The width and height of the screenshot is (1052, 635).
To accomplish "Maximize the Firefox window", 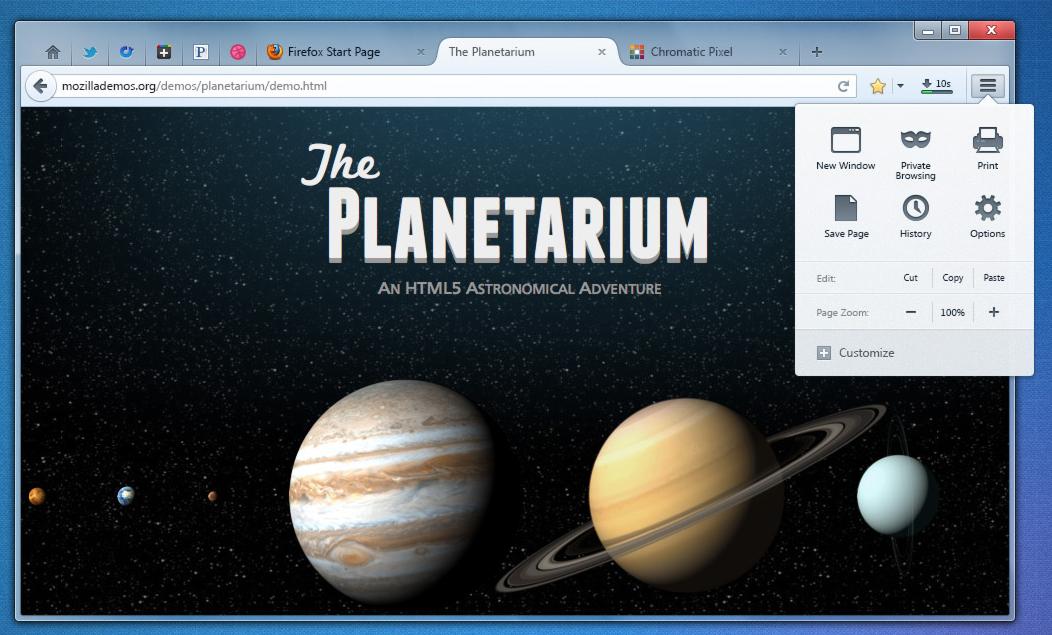I will (955, 30).
